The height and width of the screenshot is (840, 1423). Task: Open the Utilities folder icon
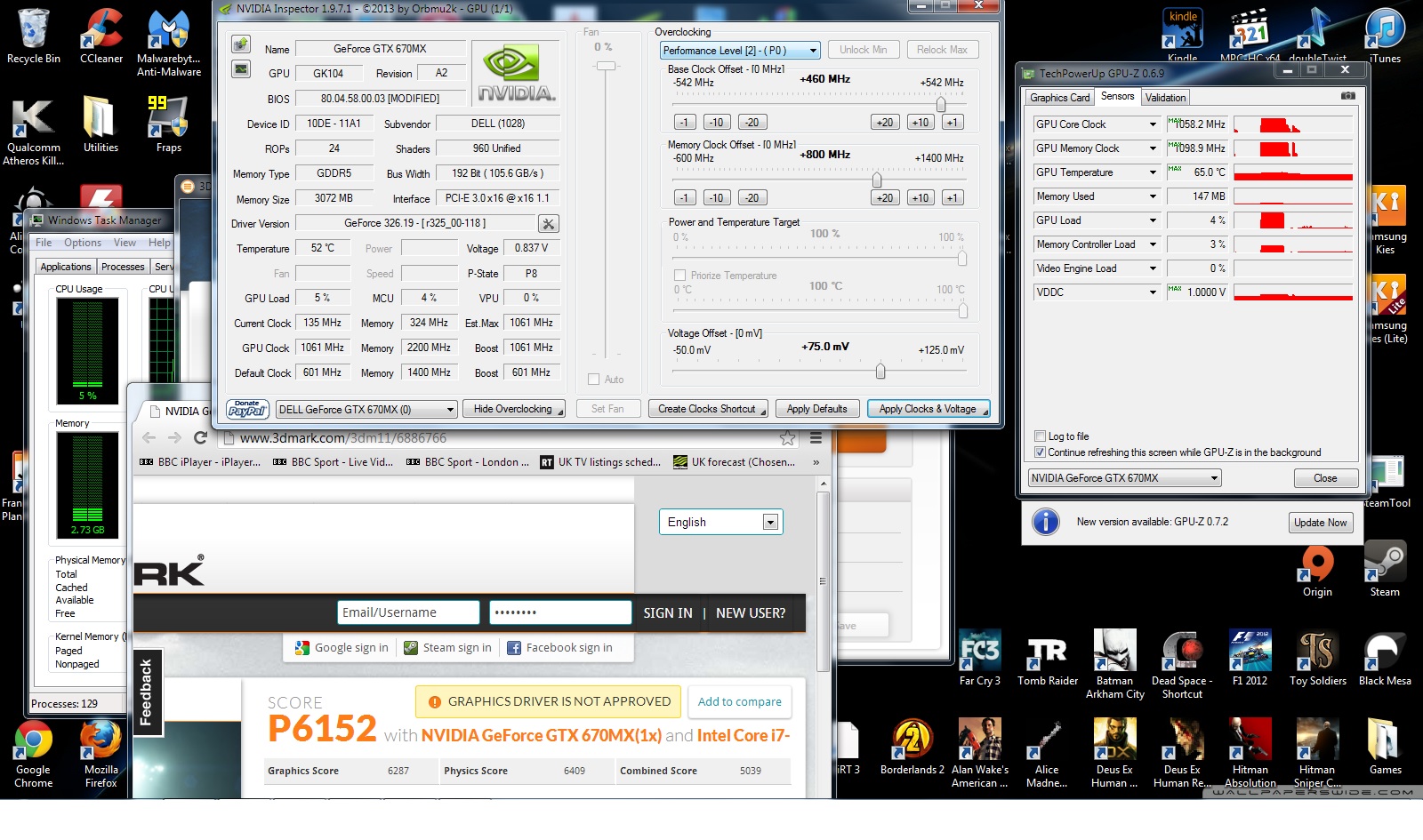pyautogui.click(x=100, y=124)
